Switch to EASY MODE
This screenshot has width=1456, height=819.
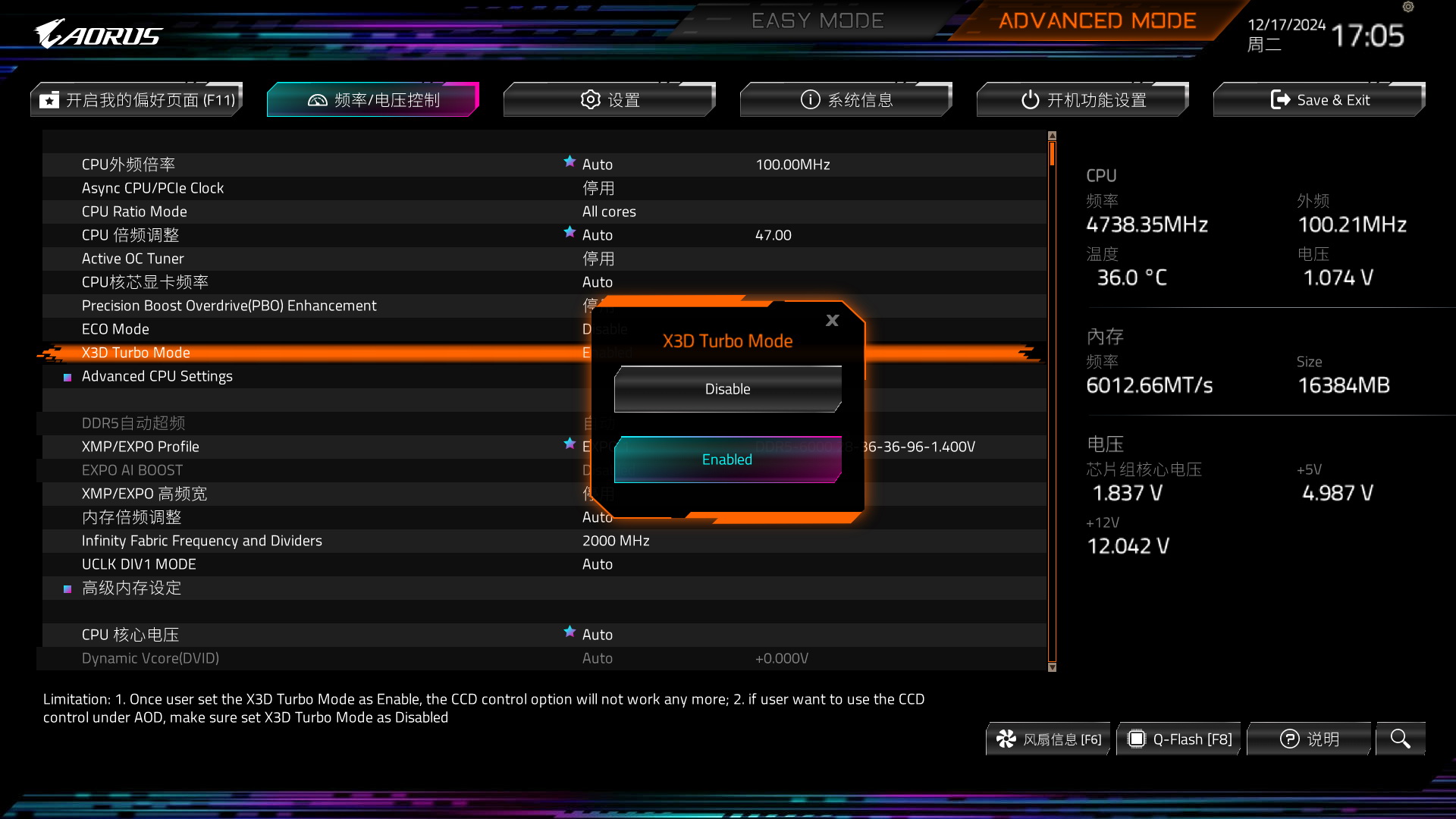point(817,20)
